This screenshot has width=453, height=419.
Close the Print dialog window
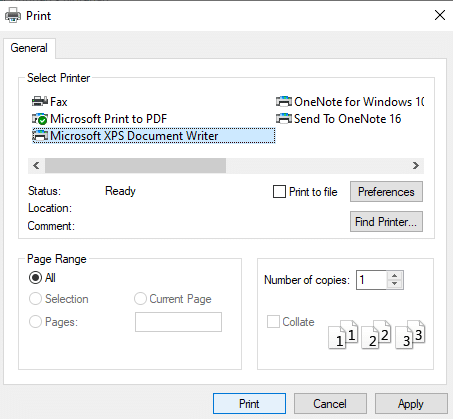coord(440,15)
